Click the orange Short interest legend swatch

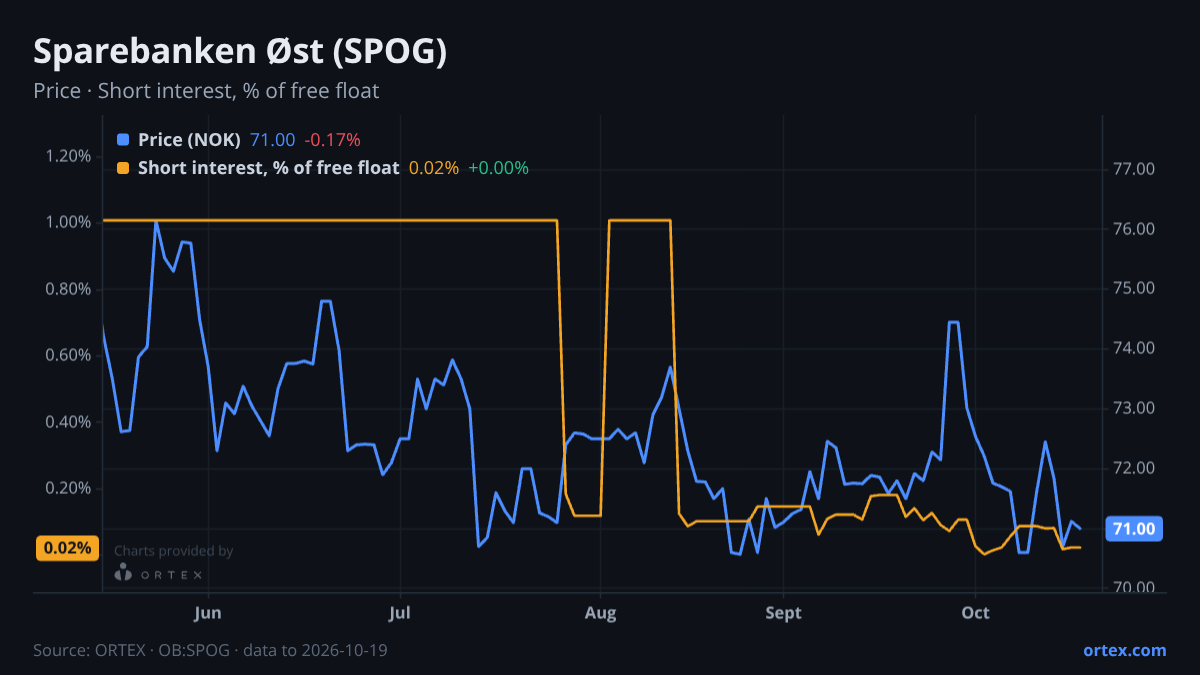[123, 168]
